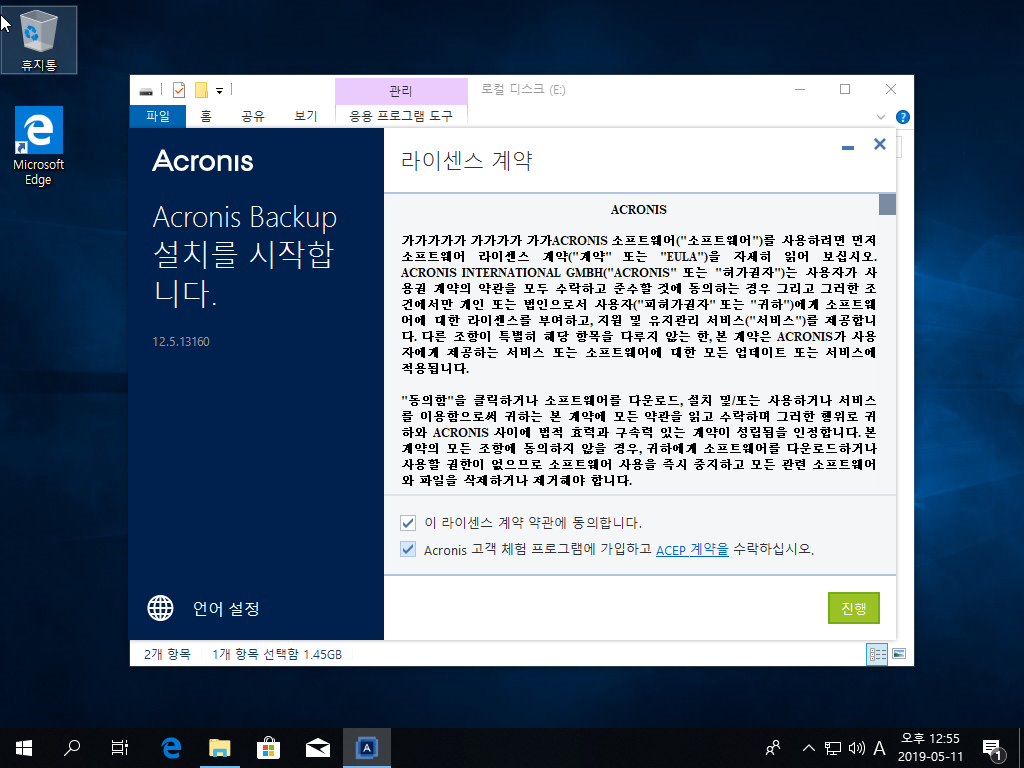
Task: Open the 공유 ribbon tab
Action: (x=253, y=116)
